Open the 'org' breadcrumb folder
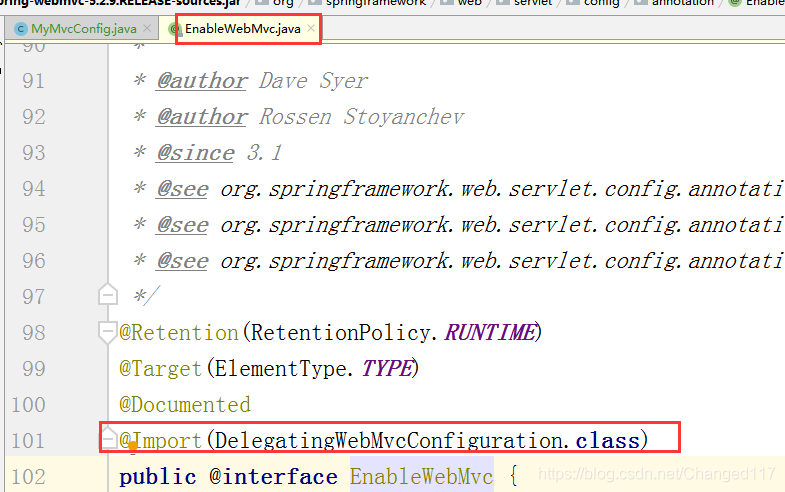 [275, 3]
